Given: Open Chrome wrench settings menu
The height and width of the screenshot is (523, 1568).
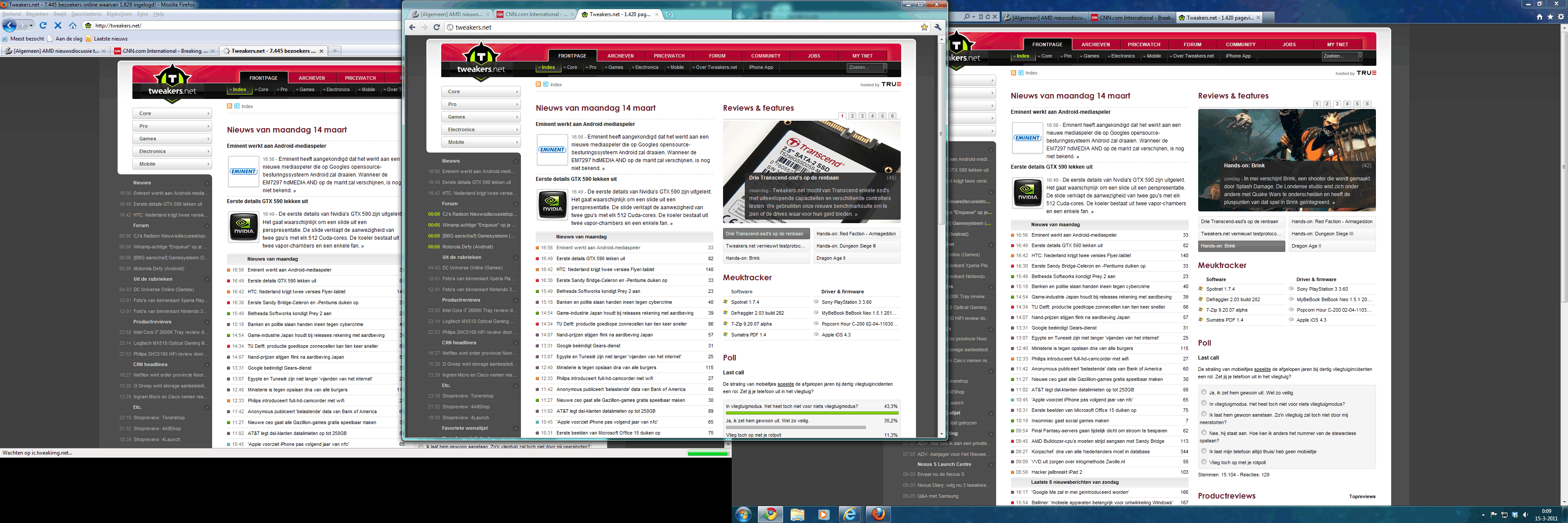Looking at the screenshot, I should point(938,27).
